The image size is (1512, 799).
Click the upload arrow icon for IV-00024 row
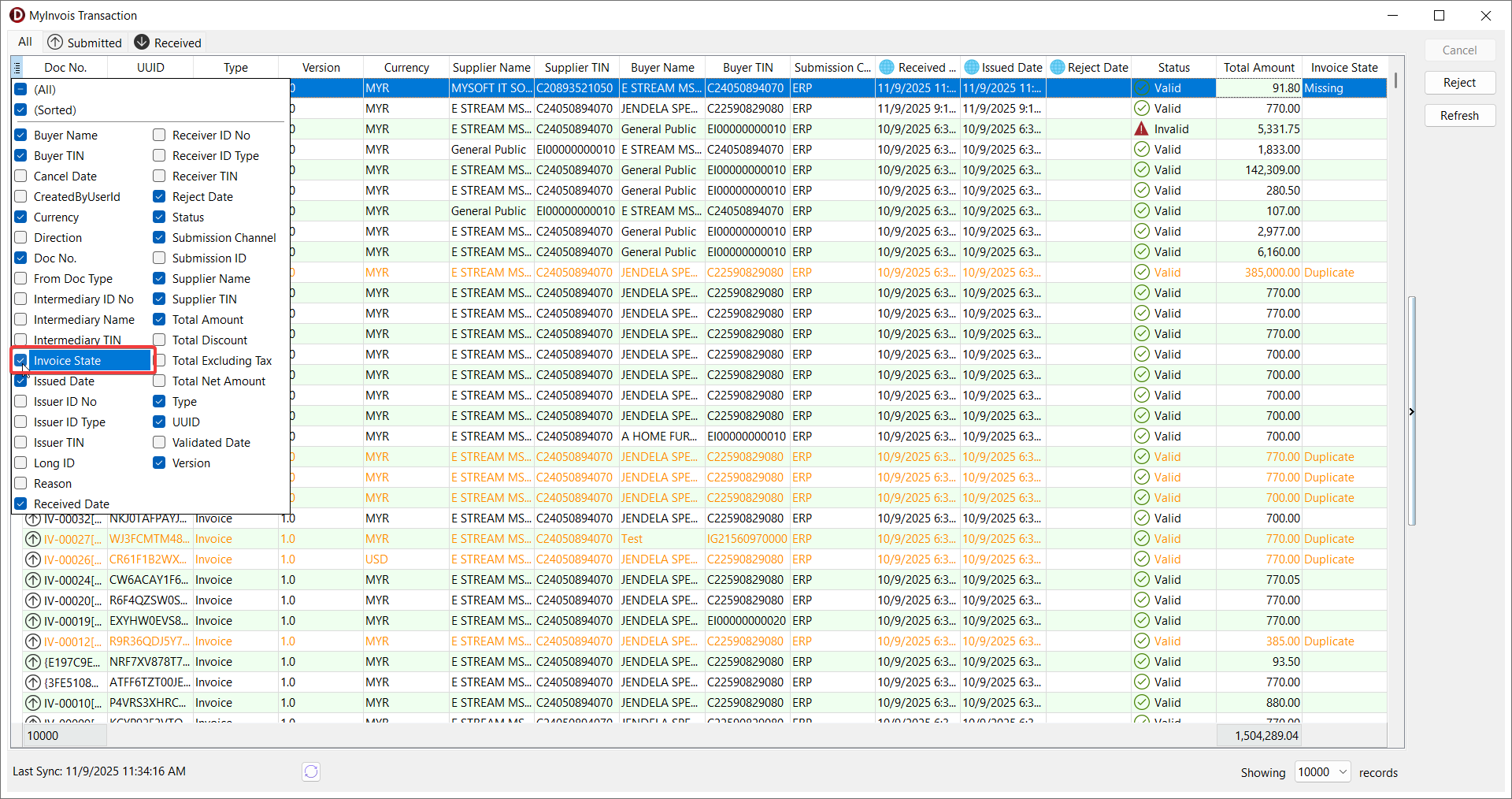click(x=33, y=580)
